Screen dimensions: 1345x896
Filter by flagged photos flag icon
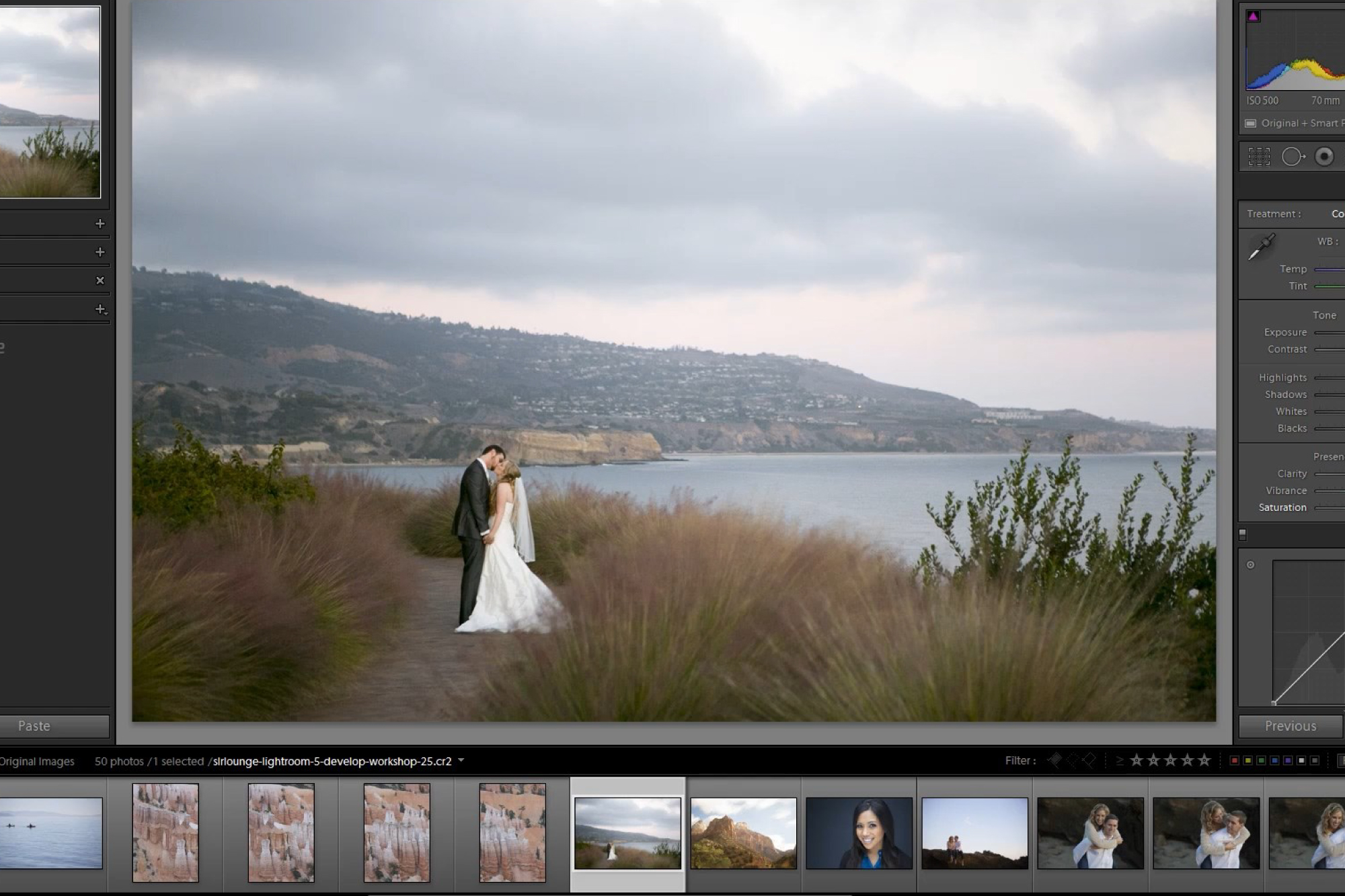click(1054, 760)
